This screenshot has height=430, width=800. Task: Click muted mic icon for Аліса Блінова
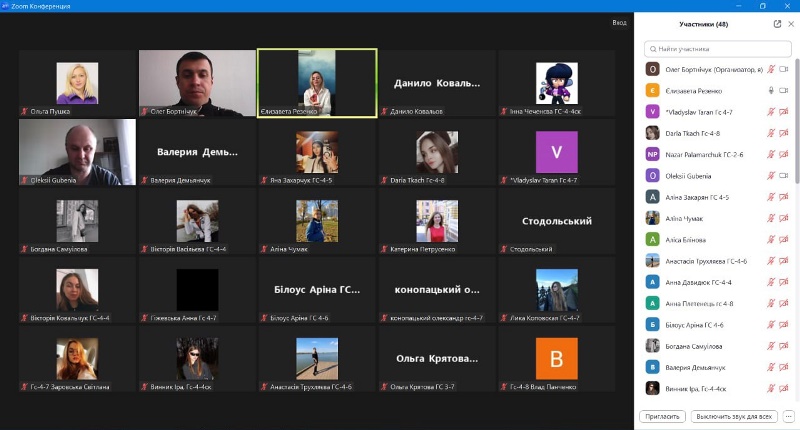tap(771, 239)
